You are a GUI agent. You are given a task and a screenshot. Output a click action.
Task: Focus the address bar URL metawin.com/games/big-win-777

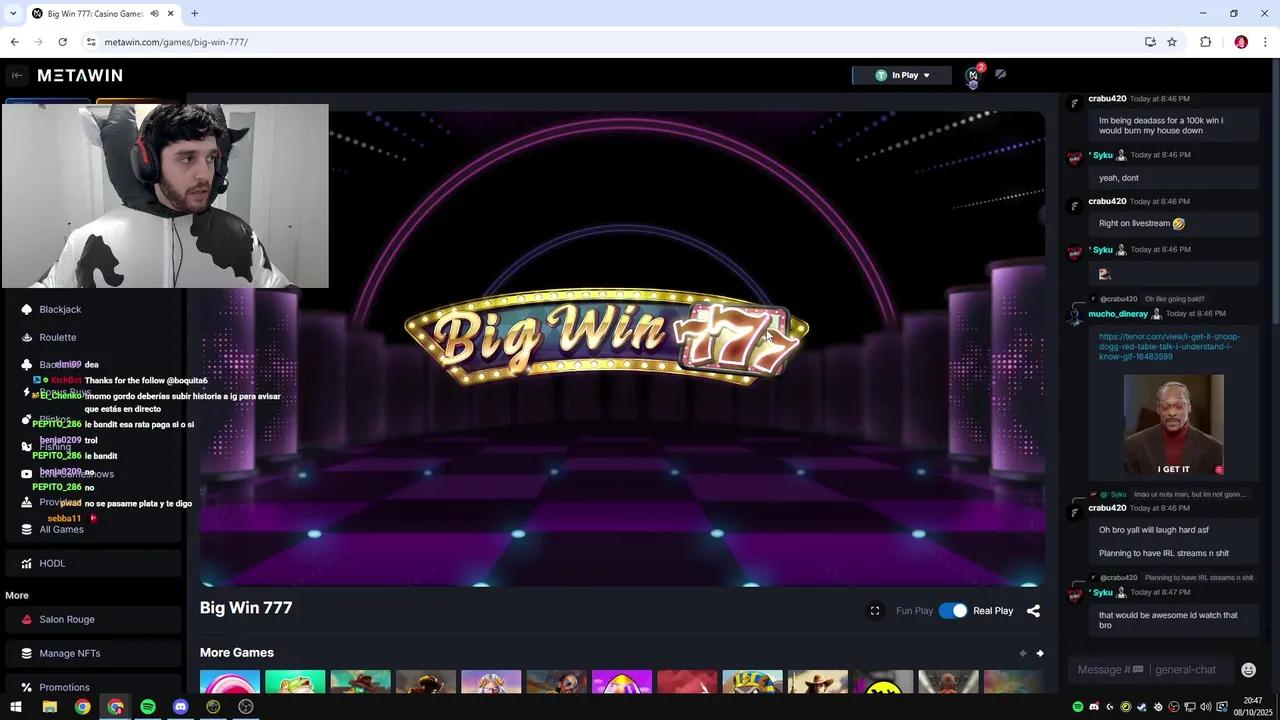tap(176, 42)
